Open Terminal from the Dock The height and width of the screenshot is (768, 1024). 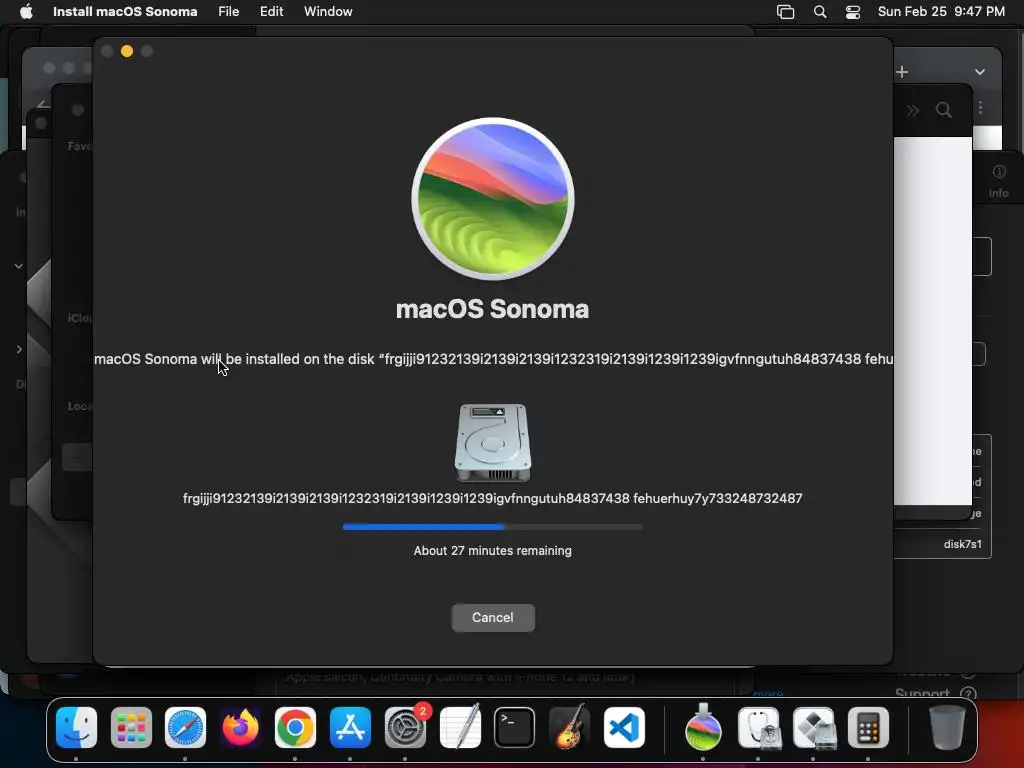[515, 728]
